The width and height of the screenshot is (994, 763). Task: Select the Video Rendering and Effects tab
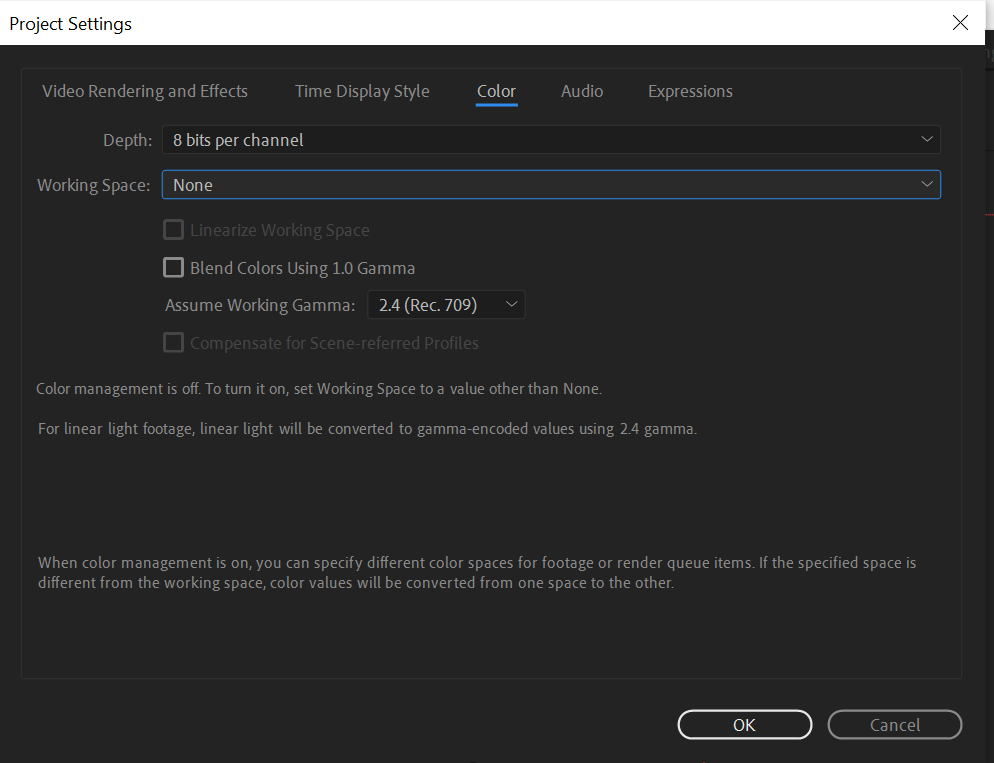[144, 91]
